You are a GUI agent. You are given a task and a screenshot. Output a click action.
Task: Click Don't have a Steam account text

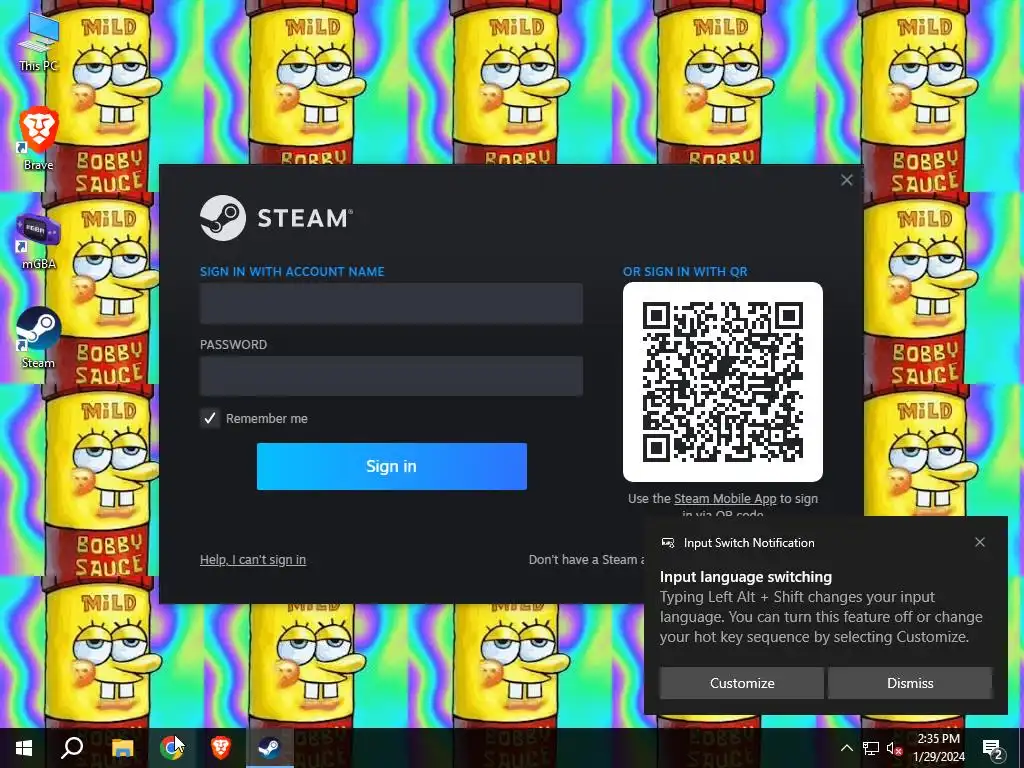(586, 560)
